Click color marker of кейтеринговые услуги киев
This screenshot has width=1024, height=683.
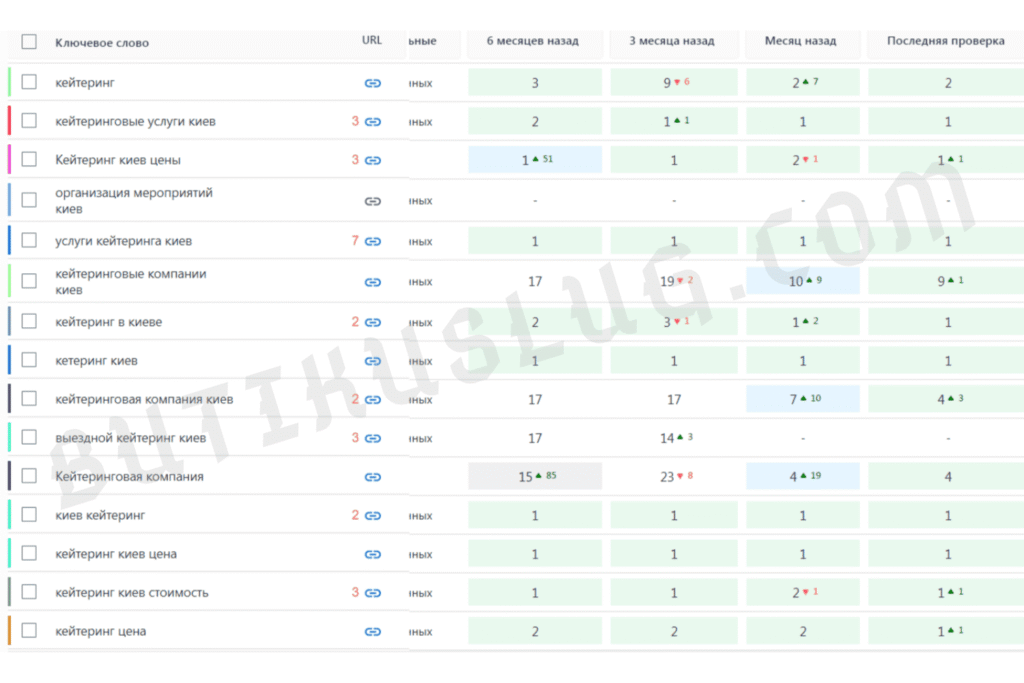click(9, 121)
